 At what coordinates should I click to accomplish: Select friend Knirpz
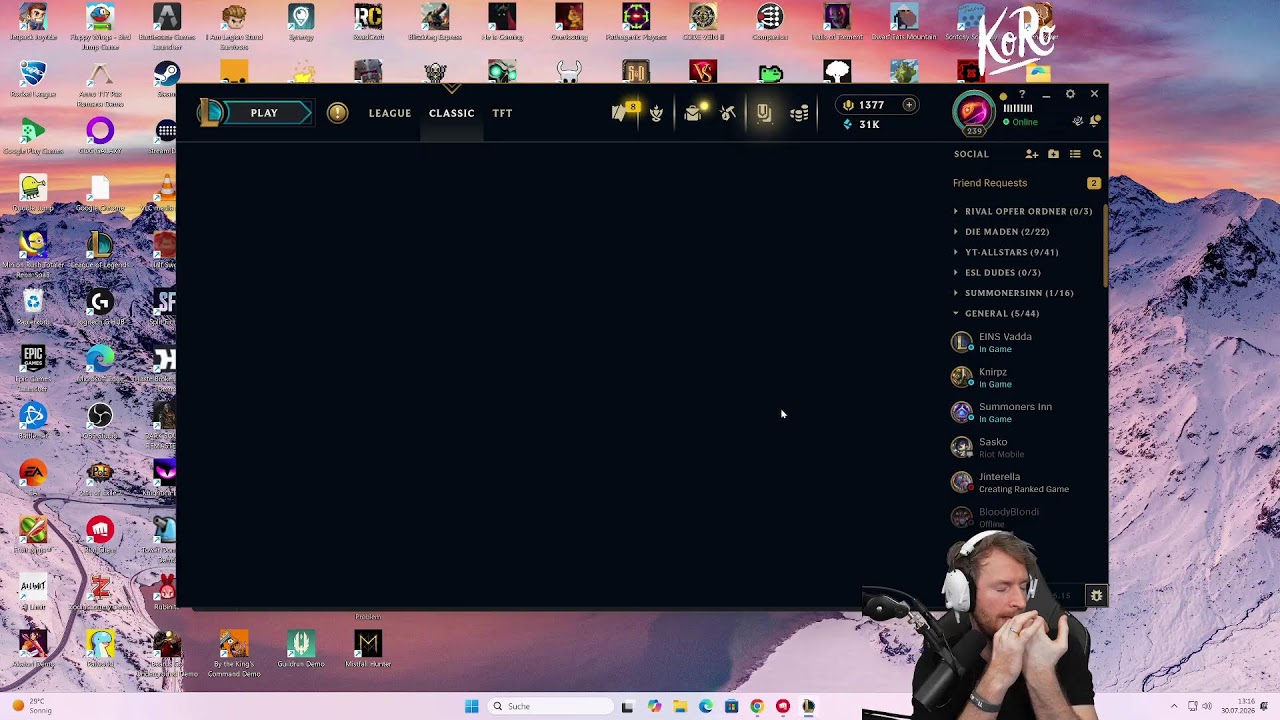pyautogui.click(x=1024, y=377)
